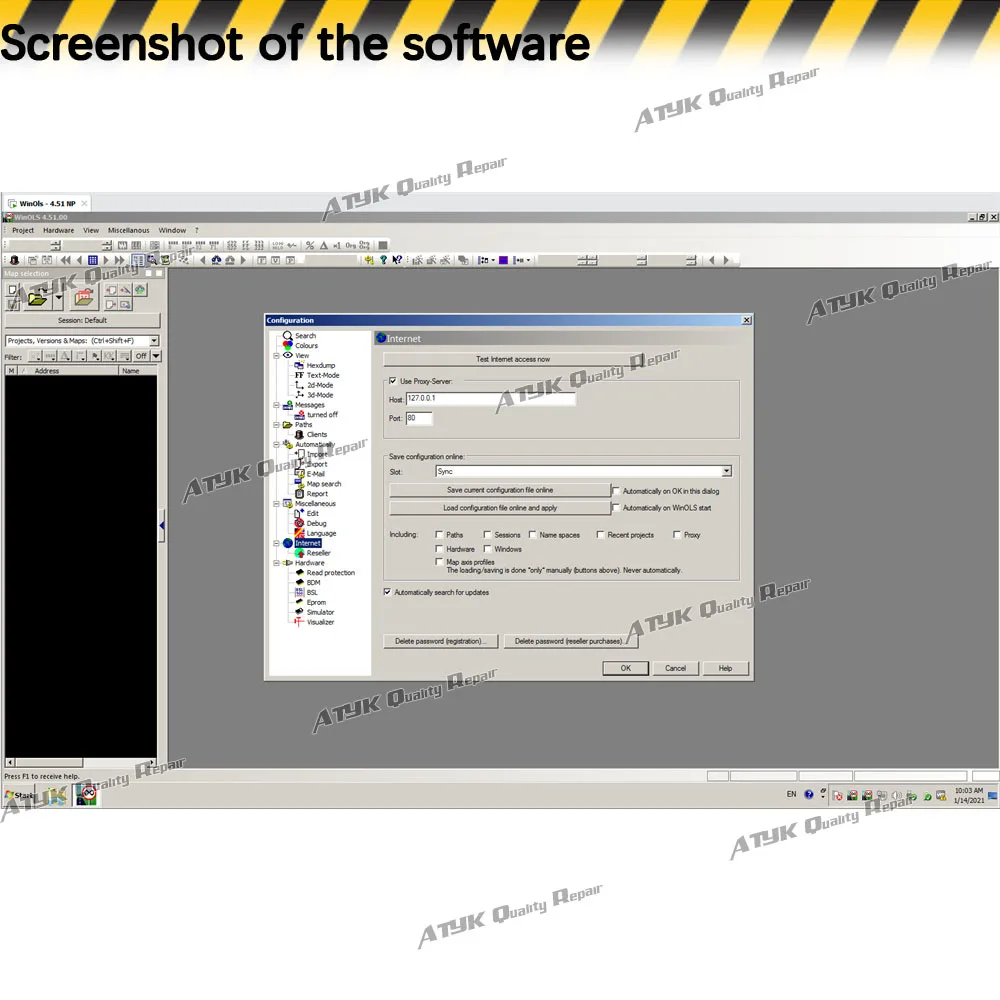Click the purple colour square in toolbar
The height and width of the screenshot is (1000, 1000).
tap(503, 260)
